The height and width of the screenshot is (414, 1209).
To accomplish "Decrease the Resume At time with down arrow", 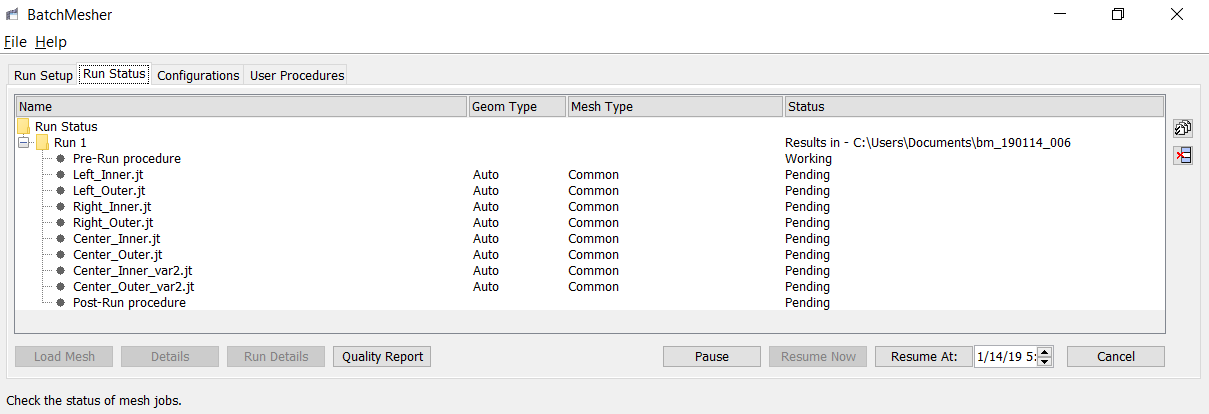I will point(1045,361).
